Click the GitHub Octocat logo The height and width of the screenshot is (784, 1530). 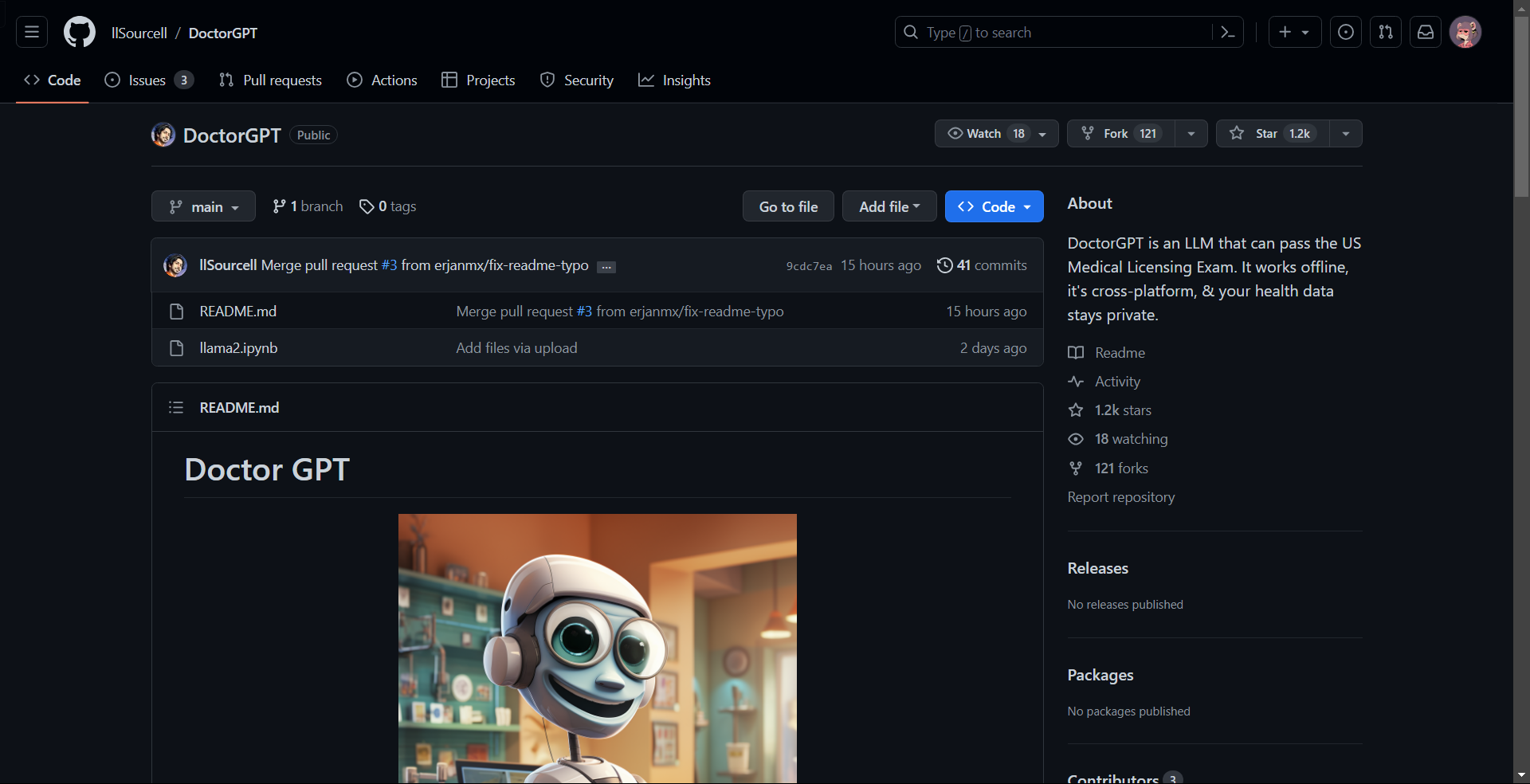(80, 33)
